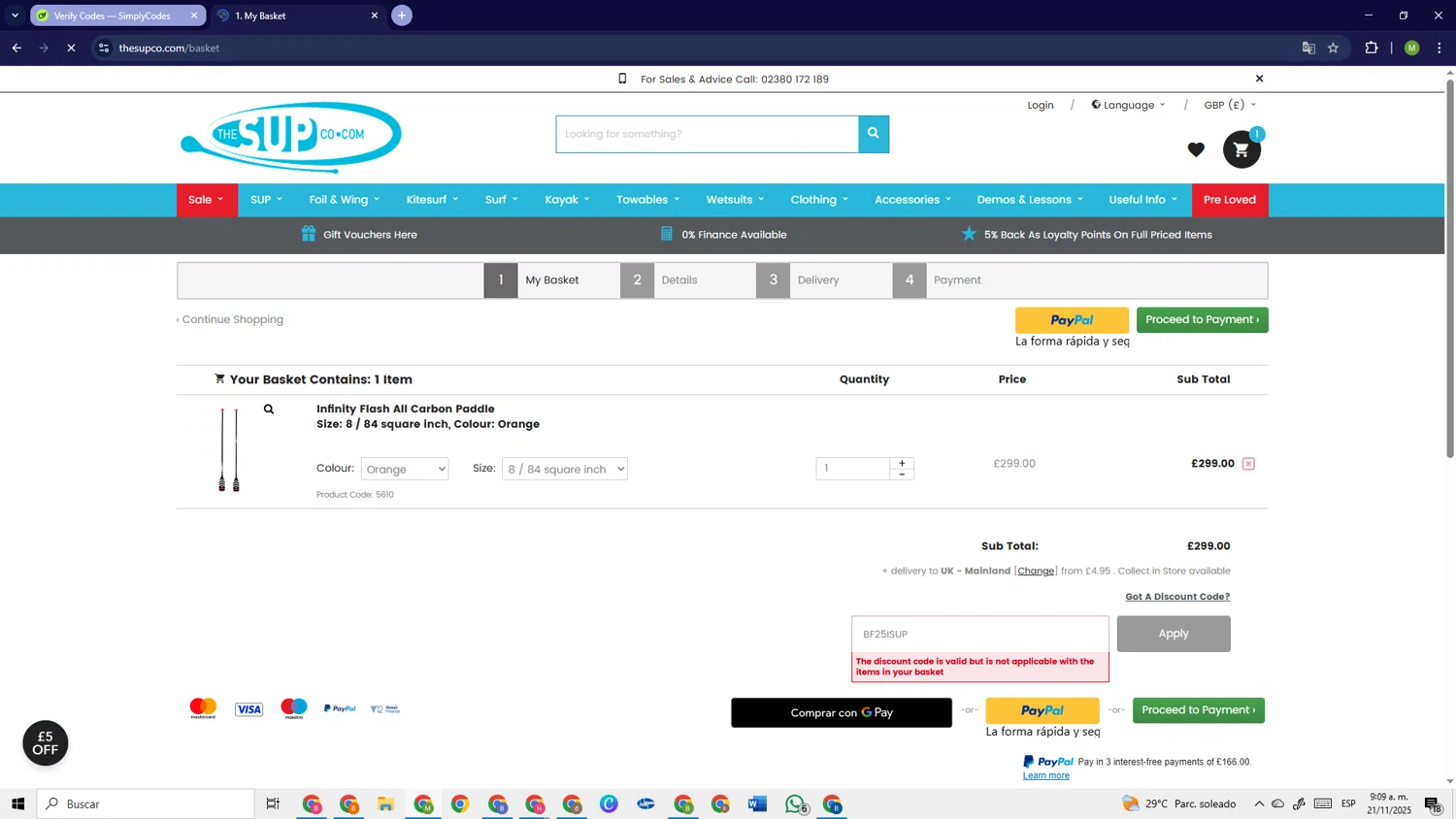Image resolution: width=1456 pixels, height=819 pixels.
Task: Click the site search input field
Action: pos(707,134)
